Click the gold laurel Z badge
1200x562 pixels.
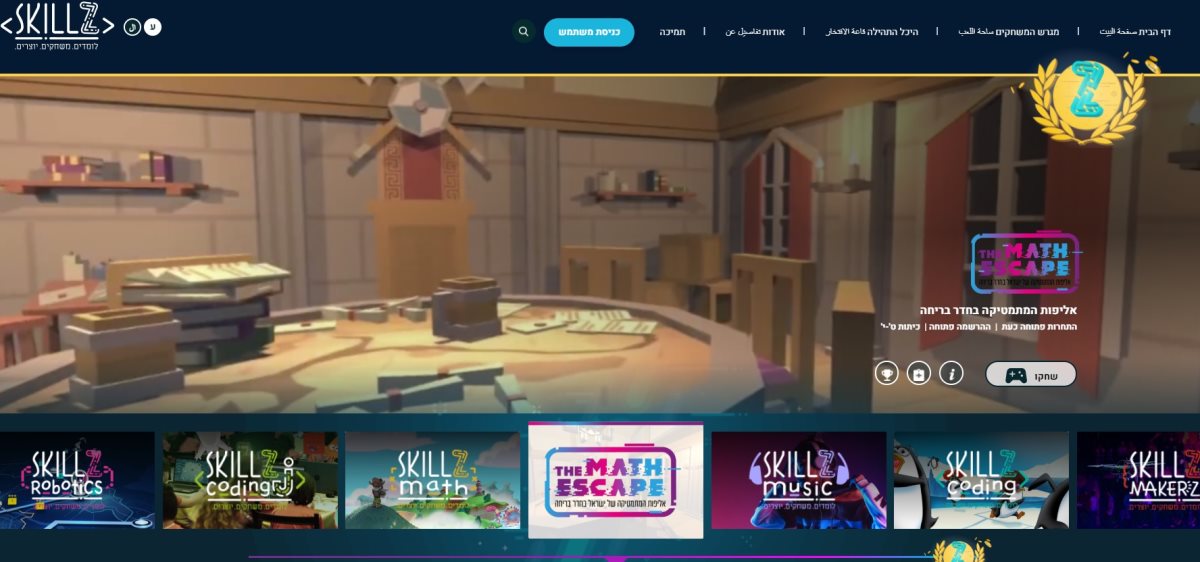tap(1088, 98)
